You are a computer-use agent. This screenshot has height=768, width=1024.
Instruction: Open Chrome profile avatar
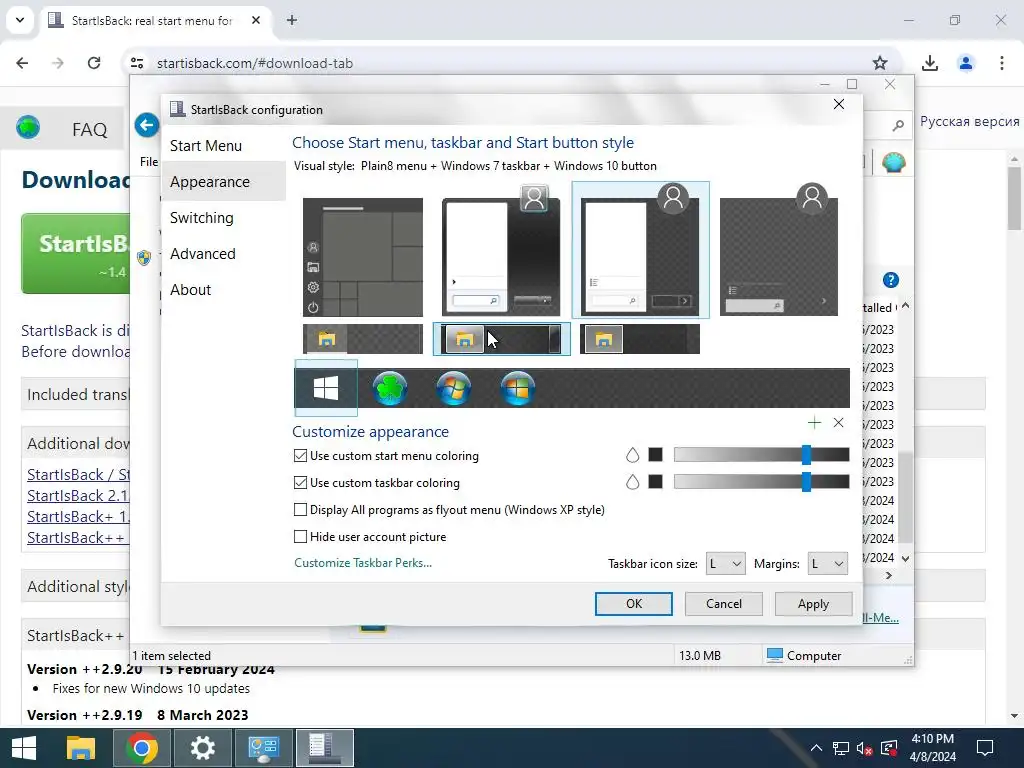point(965,63)
